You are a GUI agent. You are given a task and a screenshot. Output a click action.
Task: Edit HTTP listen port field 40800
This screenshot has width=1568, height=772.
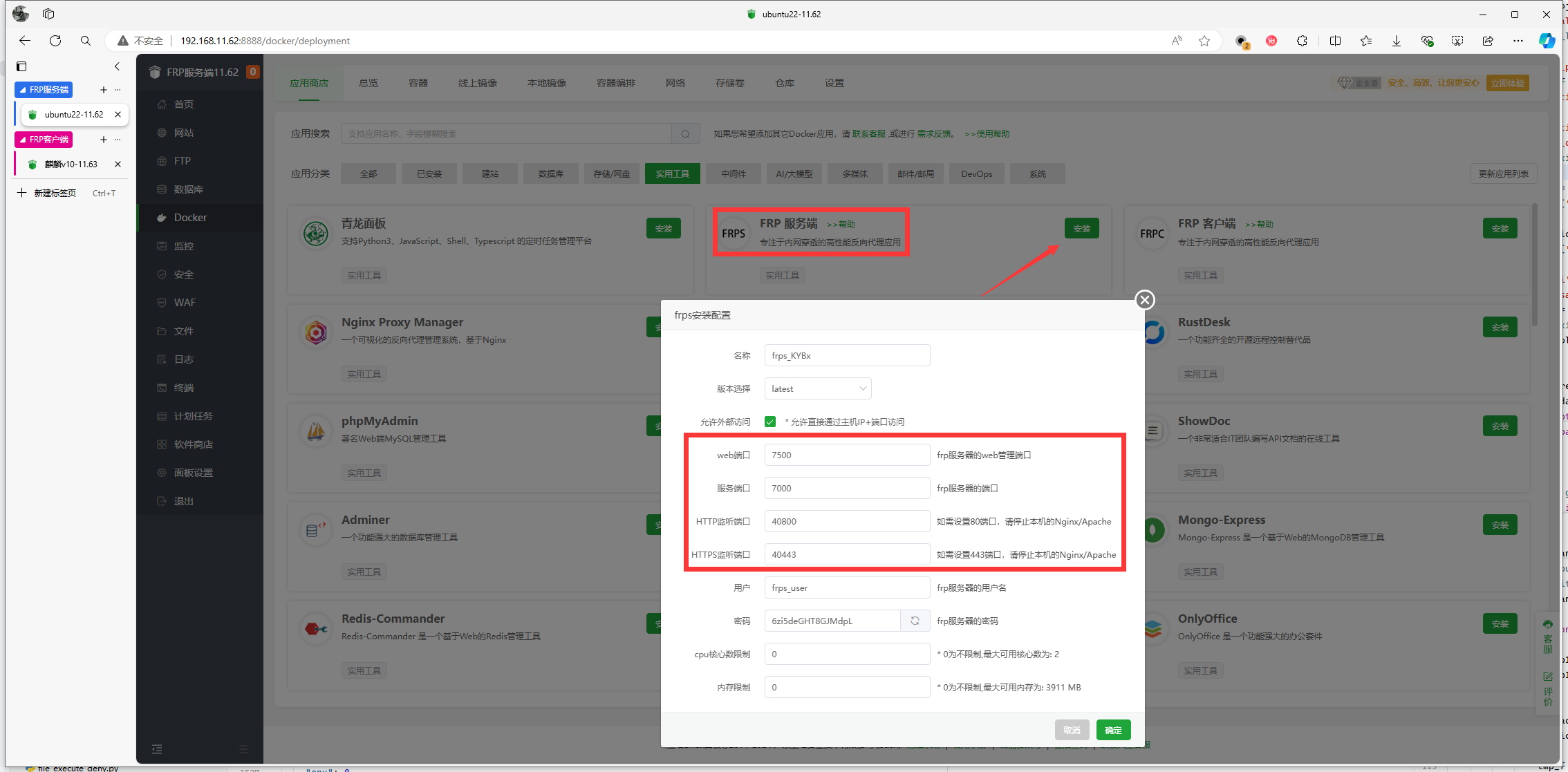click(x=847, y=521)
